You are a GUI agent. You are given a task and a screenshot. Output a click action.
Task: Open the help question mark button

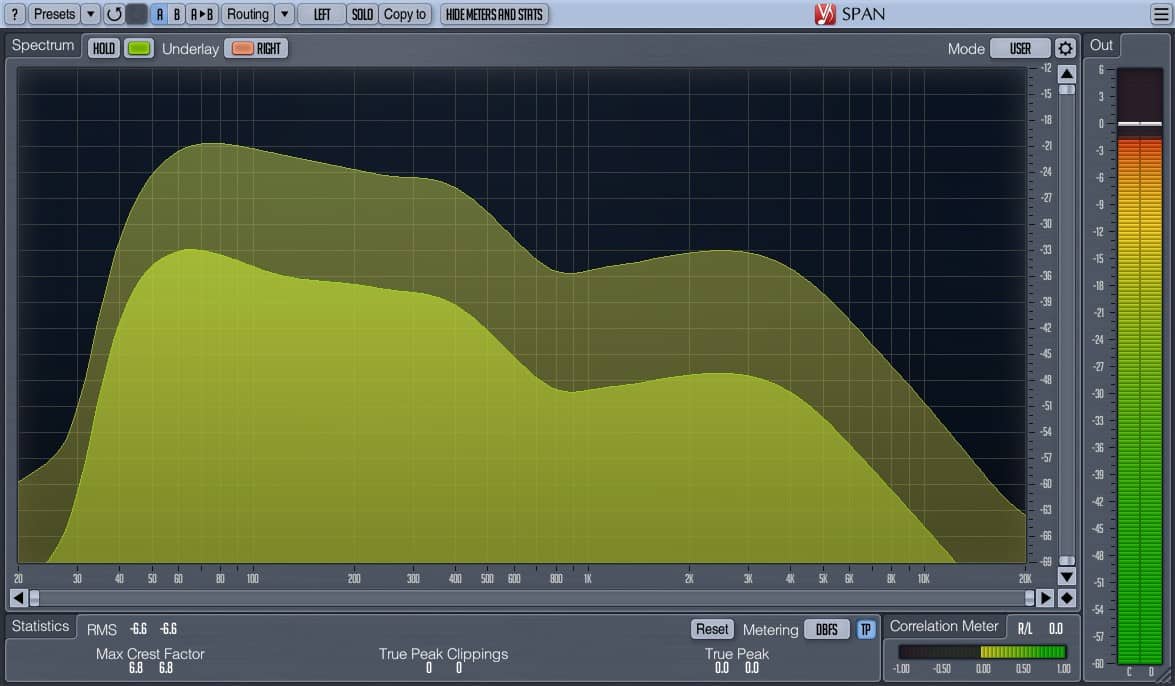(x=15, y=14)
